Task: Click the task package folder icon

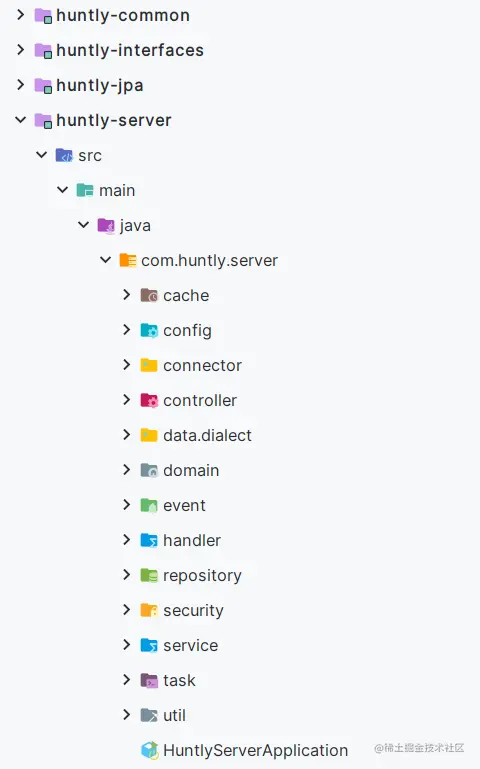Action: point(149,680)
